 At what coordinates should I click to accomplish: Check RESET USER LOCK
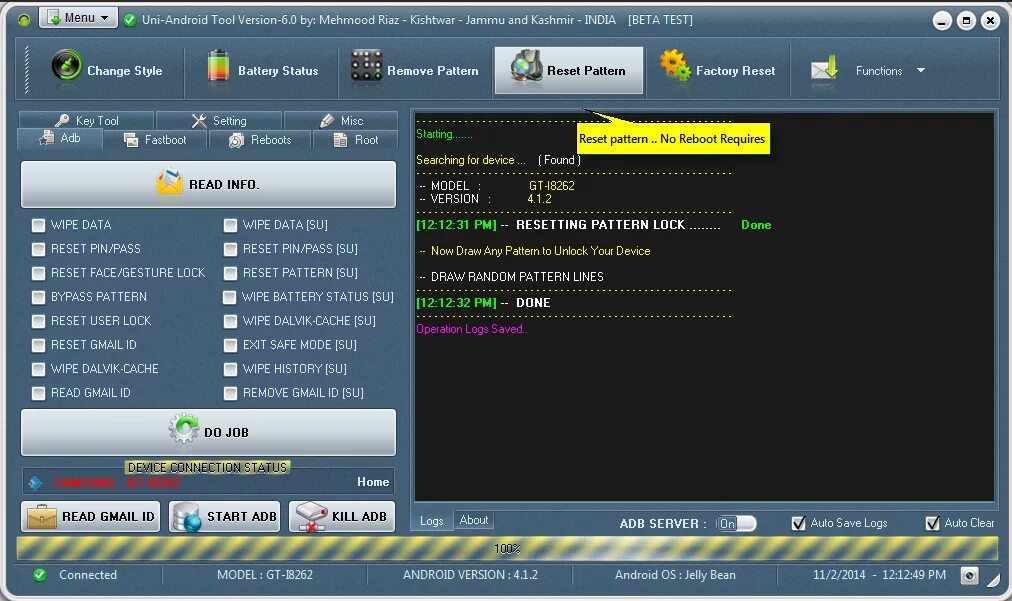[x=39, y=321]
